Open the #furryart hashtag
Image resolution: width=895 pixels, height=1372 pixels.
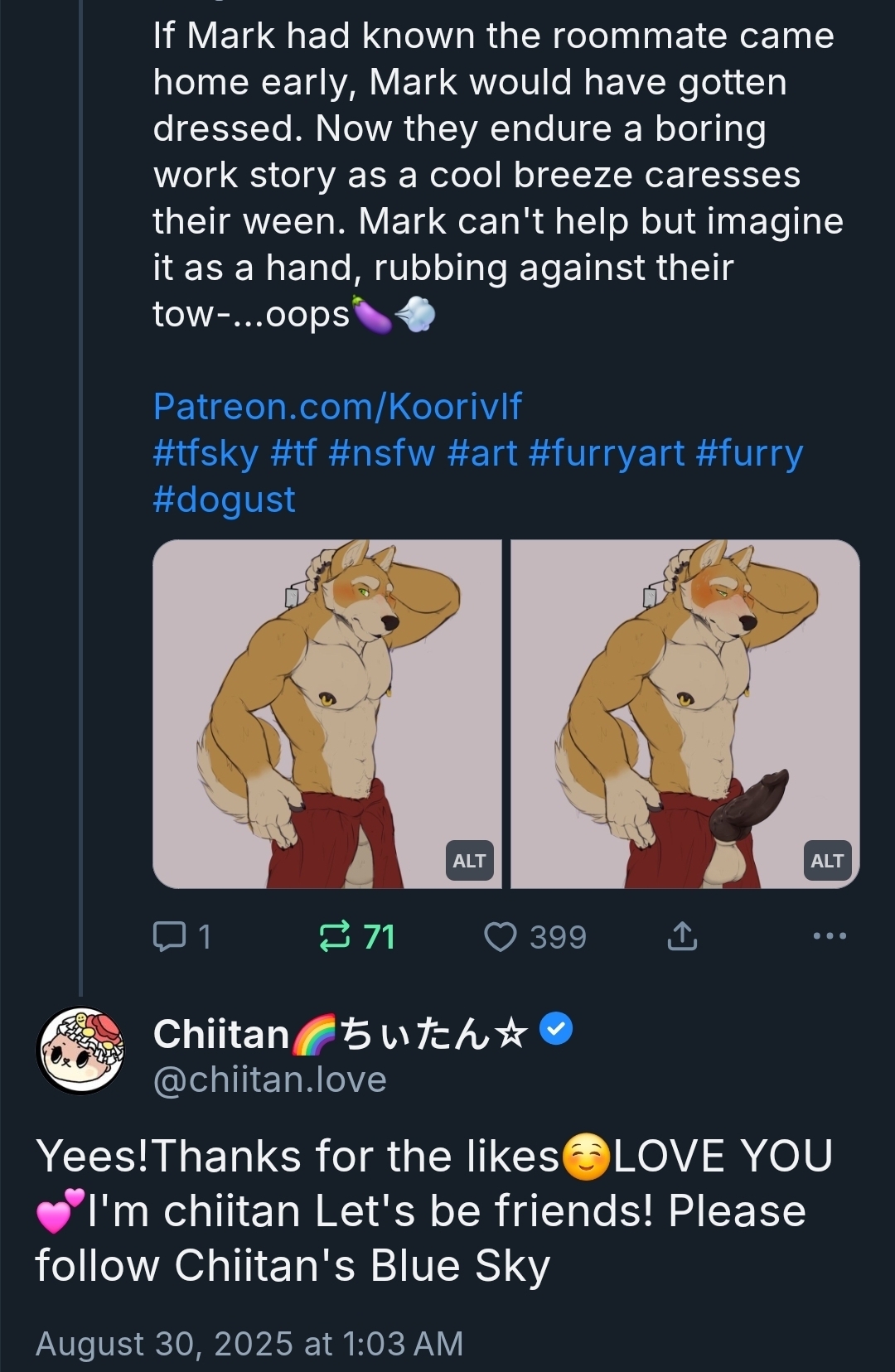point(607,453)
